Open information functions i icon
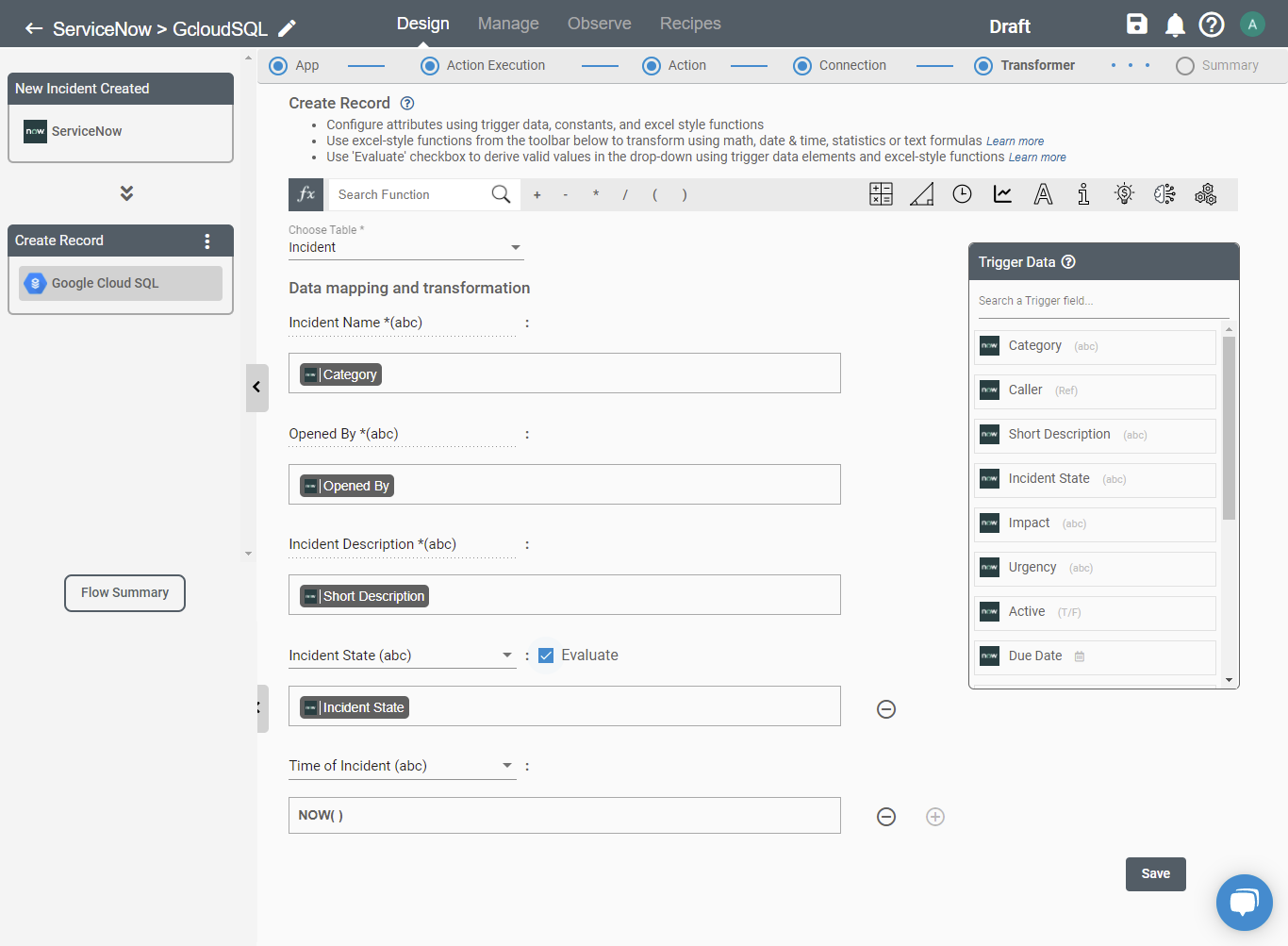This screenshot has height=946, width=1288. click(x=1083, y=194)
